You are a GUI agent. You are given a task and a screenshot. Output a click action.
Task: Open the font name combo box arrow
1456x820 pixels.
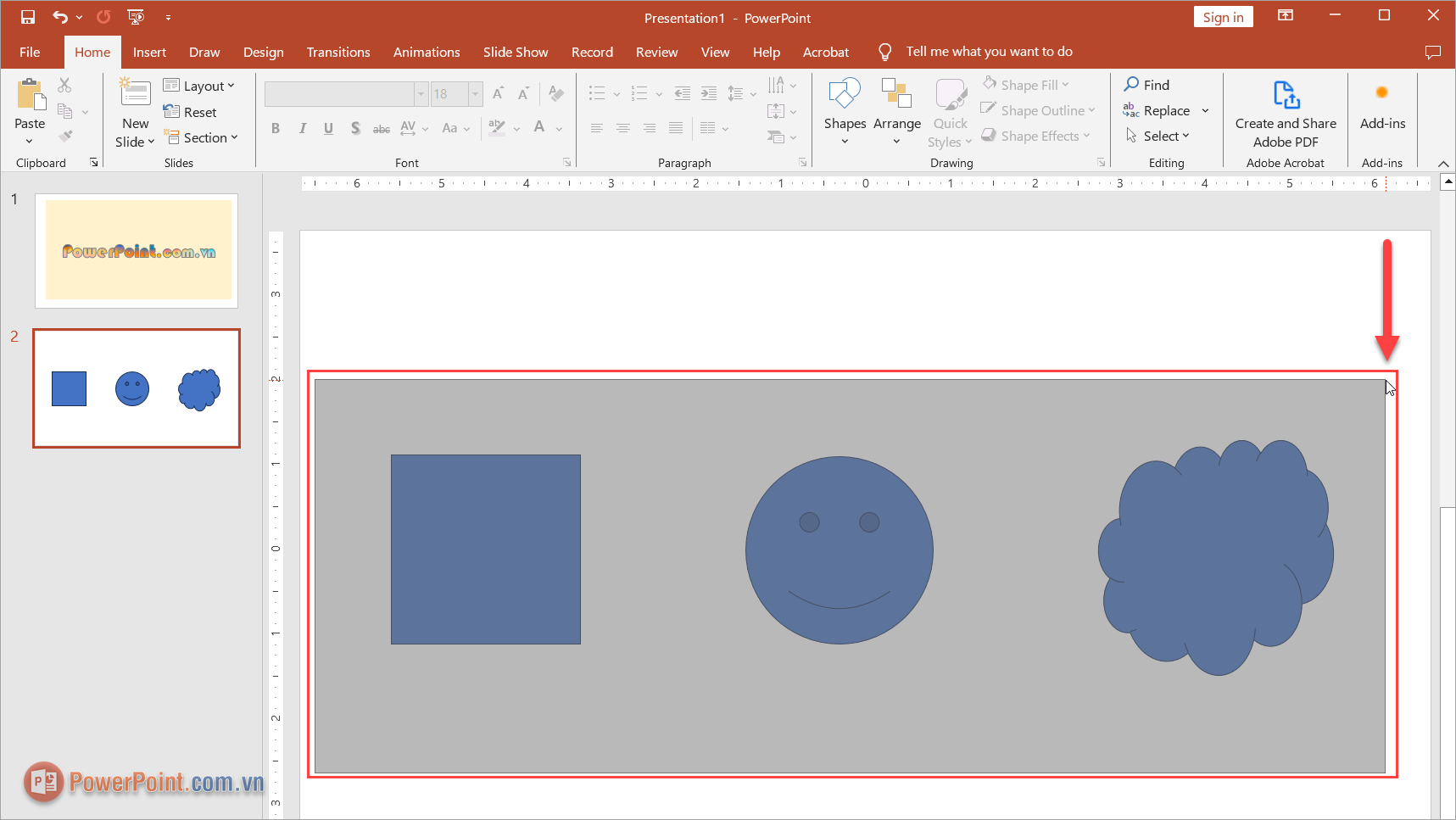coord(421,94)
